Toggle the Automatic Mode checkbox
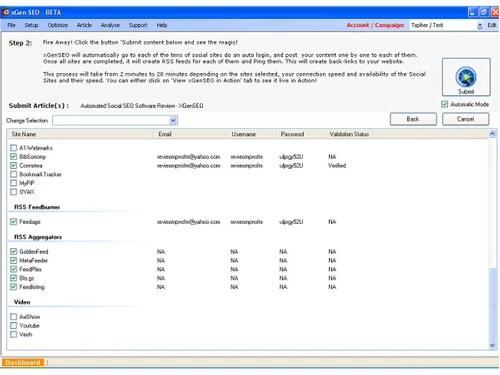Screen dimensions: 500x375 point(444,104)
